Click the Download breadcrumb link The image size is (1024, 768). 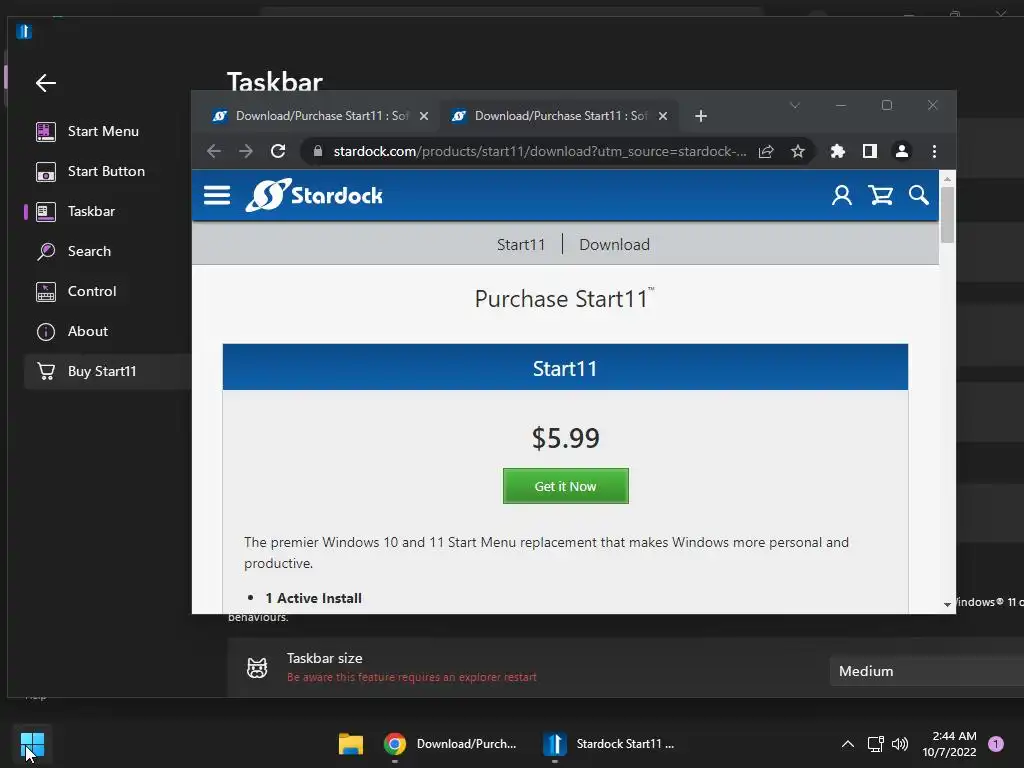(615, 245)
